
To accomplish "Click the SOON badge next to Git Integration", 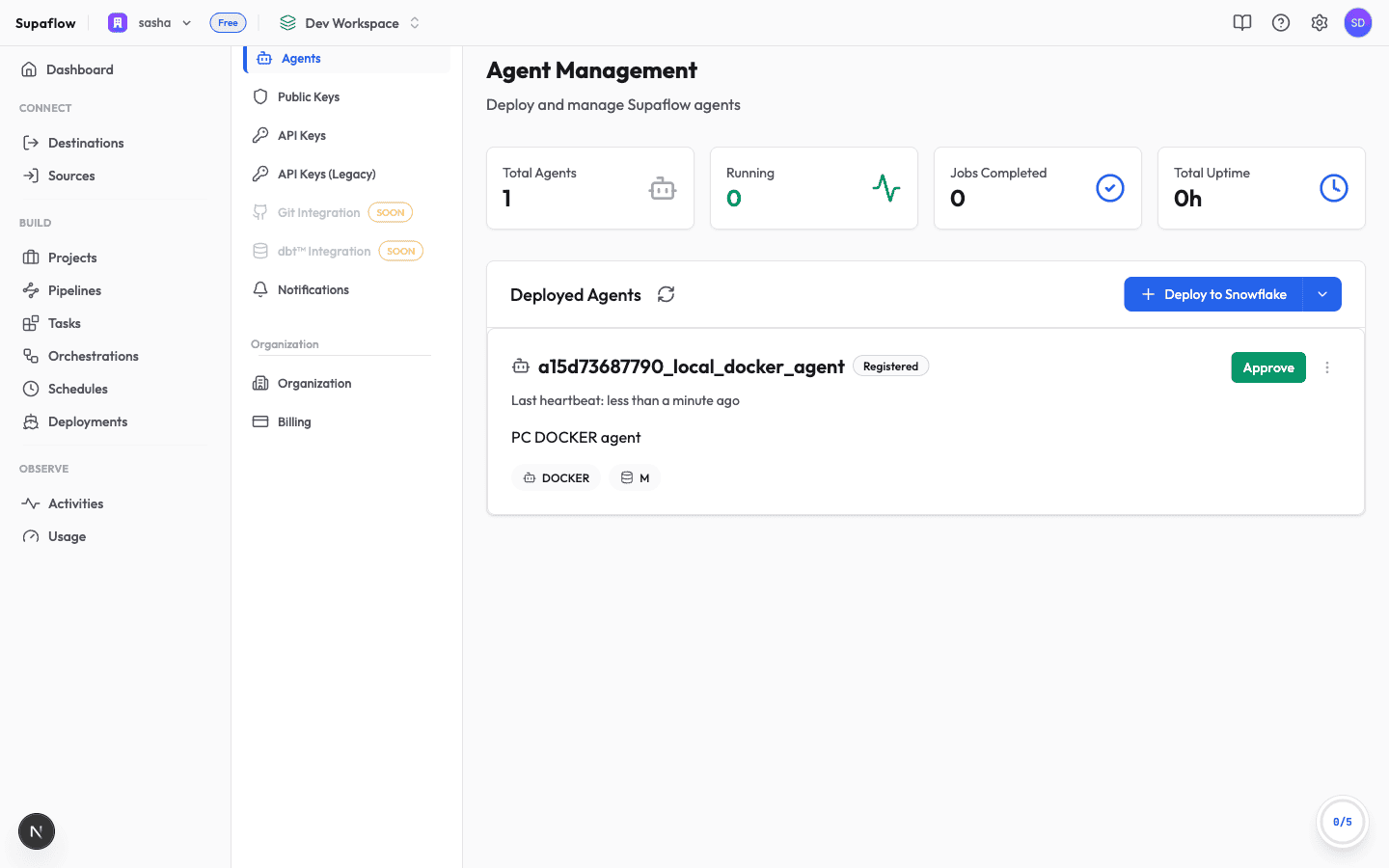I will point(391,212).
